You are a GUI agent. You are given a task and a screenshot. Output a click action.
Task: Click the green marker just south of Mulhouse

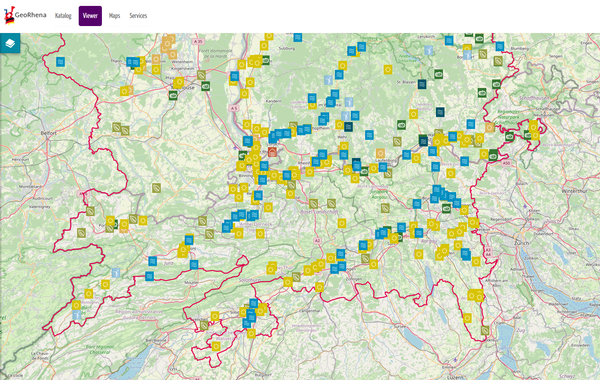click(x=173, y=95)
